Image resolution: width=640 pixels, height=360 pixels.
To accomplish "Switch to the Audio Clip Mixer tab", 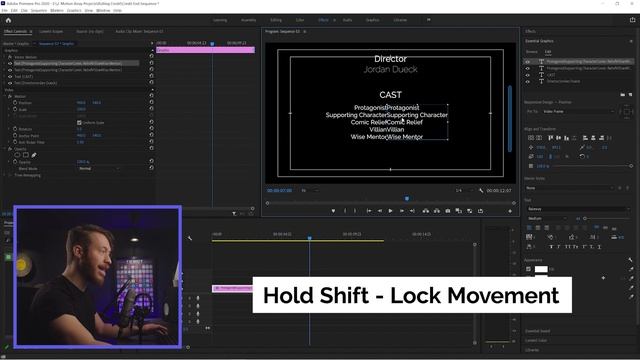I will click(x=139, y=31).
